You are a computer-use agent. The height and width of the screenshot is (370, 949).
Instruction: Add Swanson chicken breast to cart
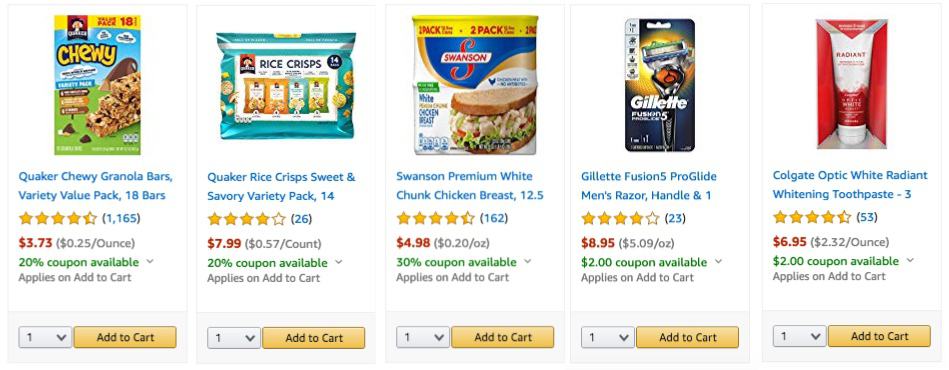tap(502, 337)
